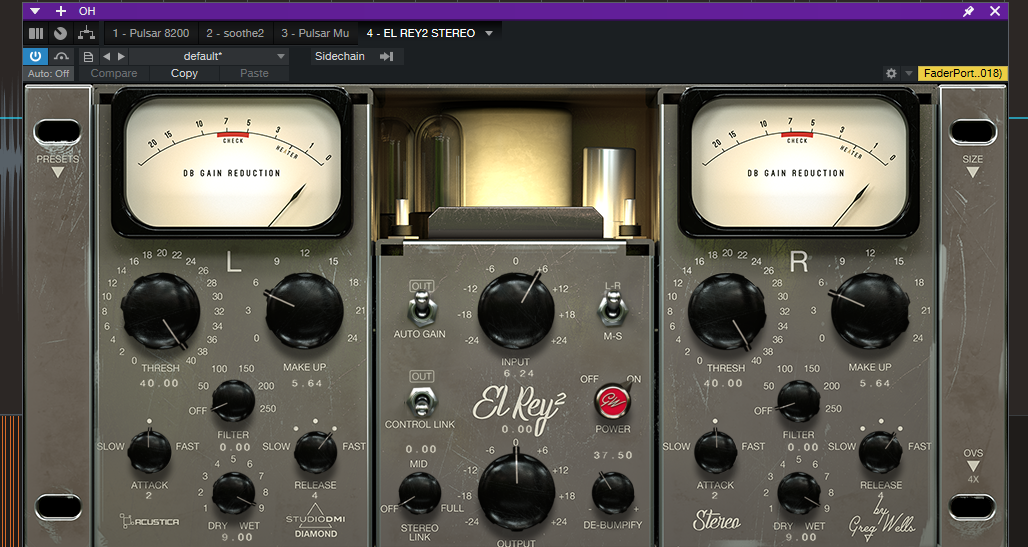
Task: Flip the CONTROL LINK toggle switch
Action: tap(422, 399)
